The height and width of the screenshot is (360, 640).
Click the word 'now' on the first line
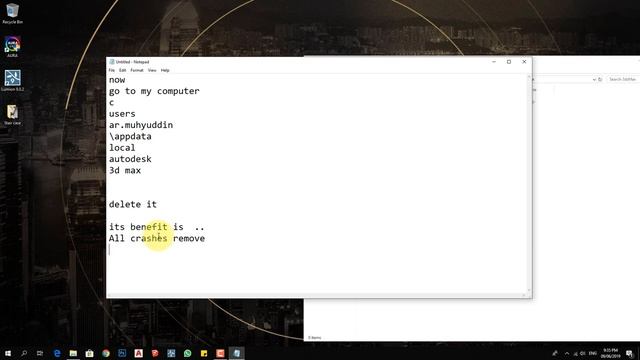tap(117, 80)
